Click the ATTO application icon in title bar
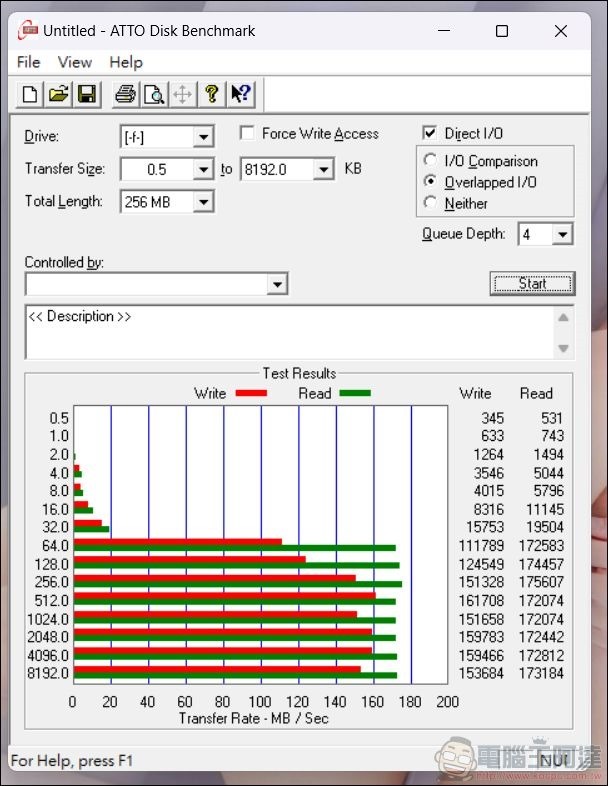 coord(28,31)
